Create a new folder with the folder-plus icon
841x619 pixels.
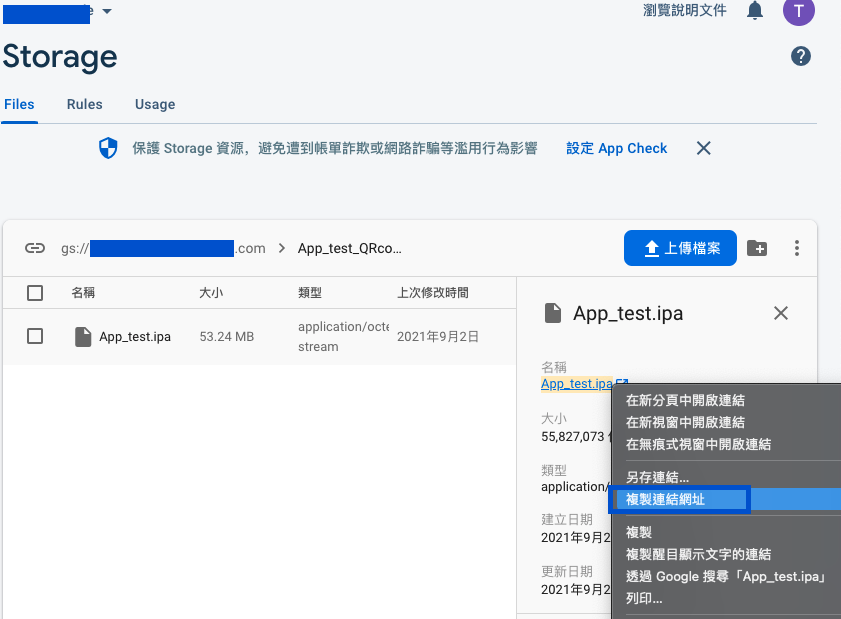(x=757, y=248)
